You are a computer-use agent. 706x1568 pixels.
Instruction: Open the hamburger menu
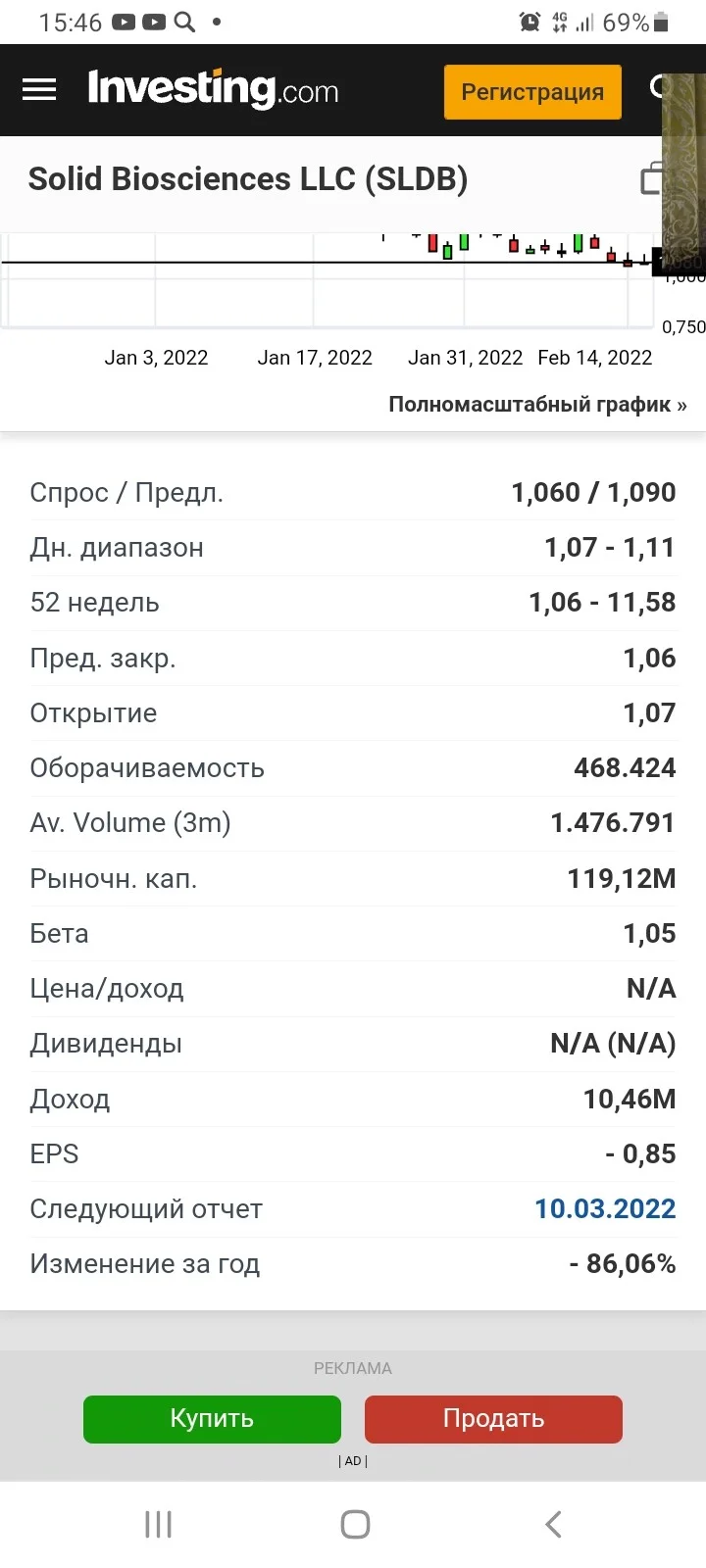pos(39,90)
